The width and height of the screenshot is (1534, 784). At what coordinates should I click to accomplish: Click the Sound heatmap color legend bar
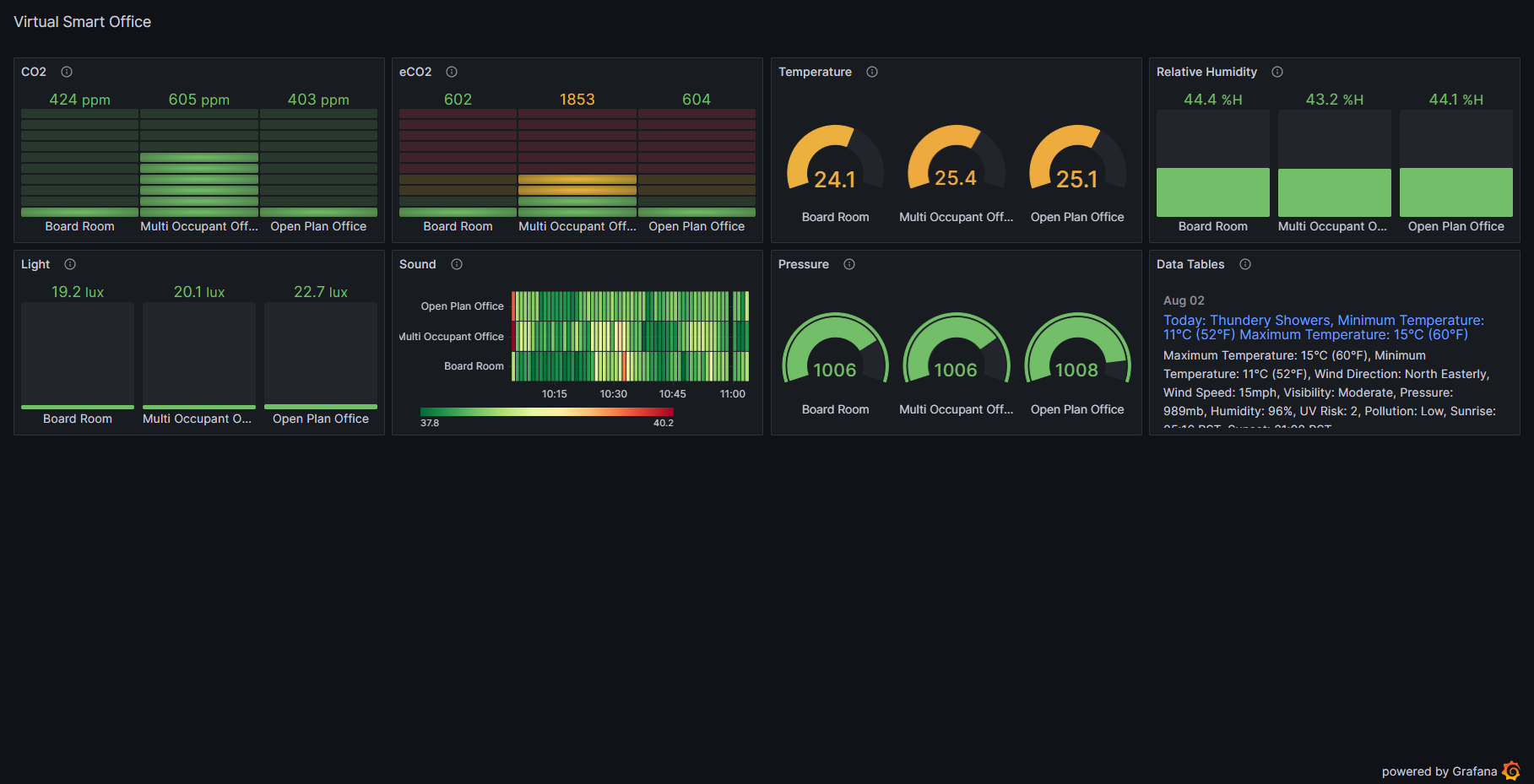pyautogui.click(x=547, y=412)
